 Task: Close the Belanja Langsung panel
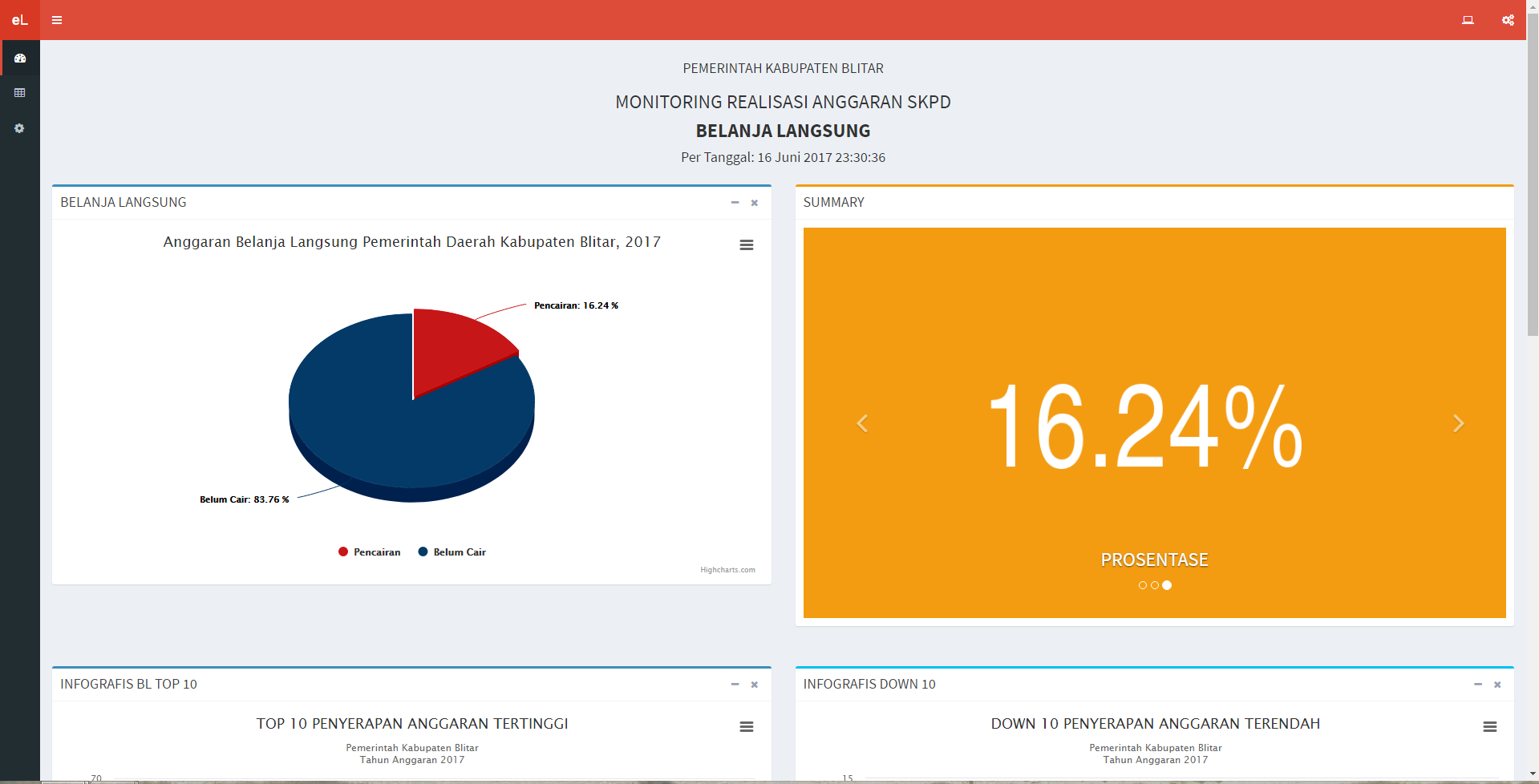pyautogui.click(x=754, y=203)
